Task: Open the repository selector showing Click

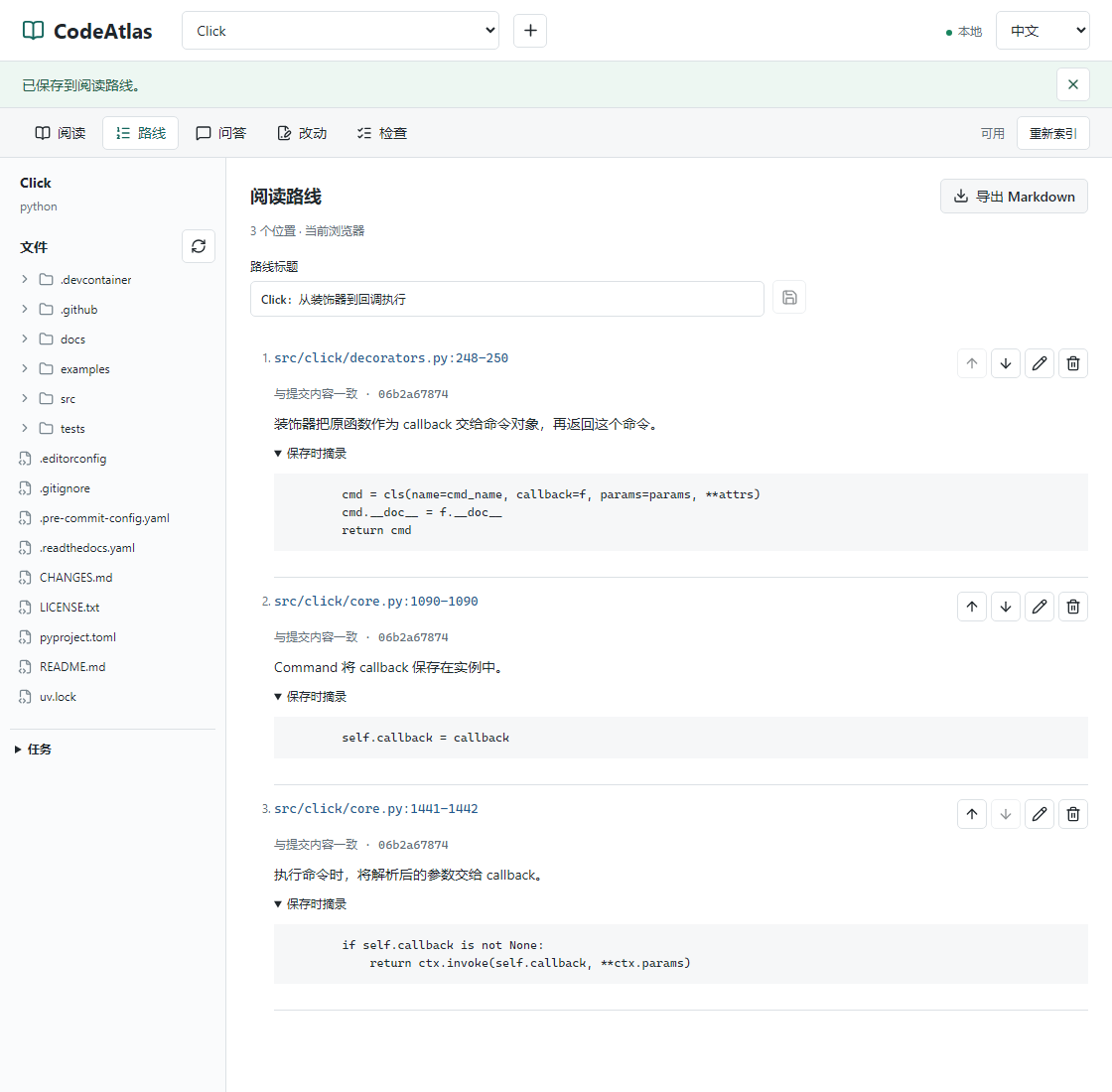Action: pos(341,31)
